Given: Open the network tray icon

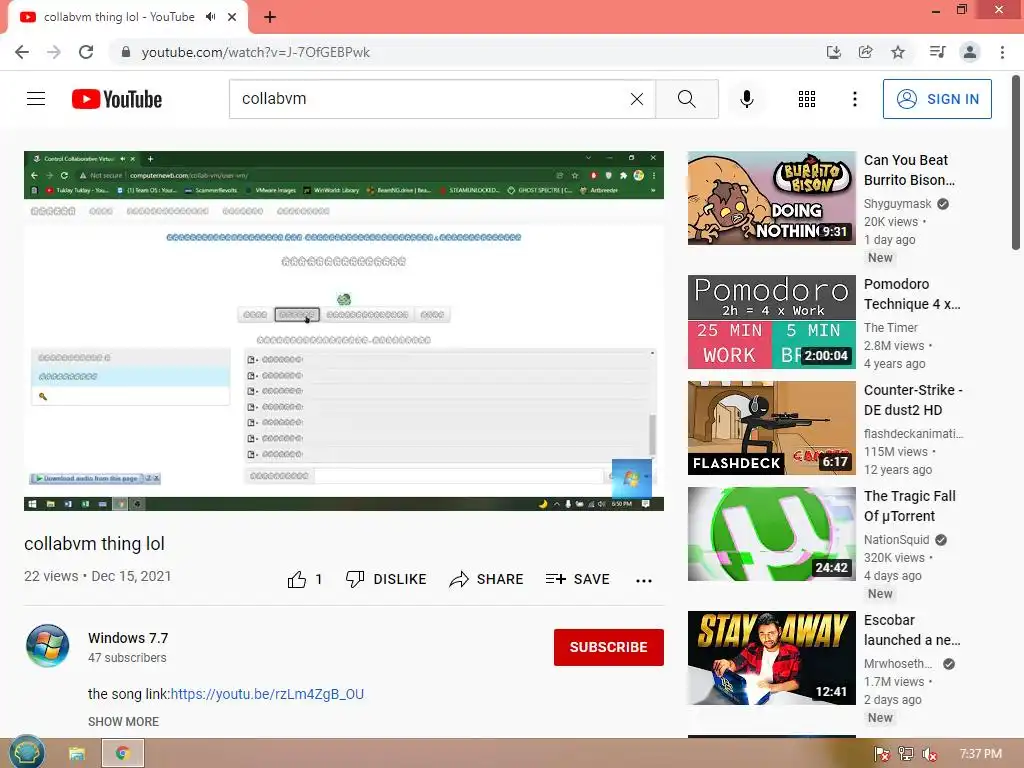Looking at the screenshot, I should (x=906, y=754).
